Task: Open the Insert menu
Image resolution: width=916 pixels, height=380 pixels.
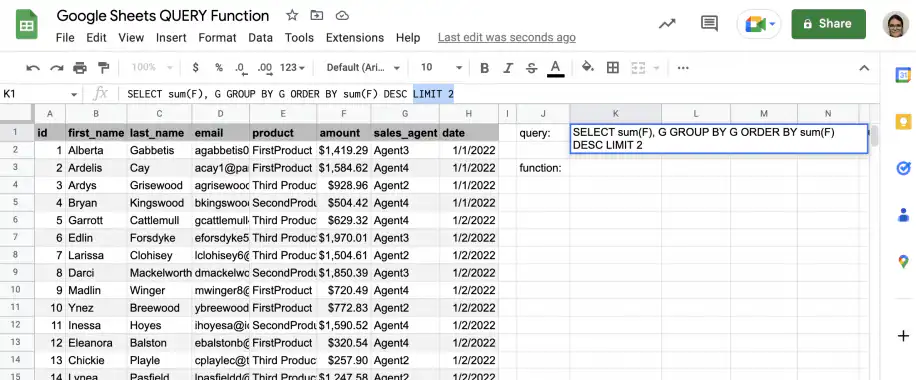Action: [x=171, y=37]
